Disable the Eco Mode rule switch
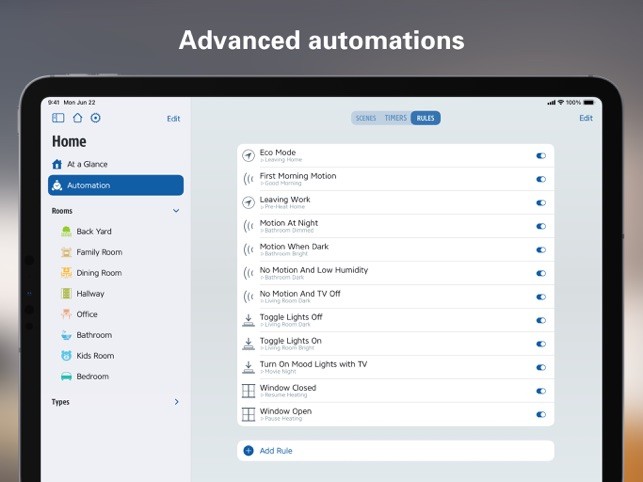Viewport: 643px width, 482px height. (x=541, y=156)
